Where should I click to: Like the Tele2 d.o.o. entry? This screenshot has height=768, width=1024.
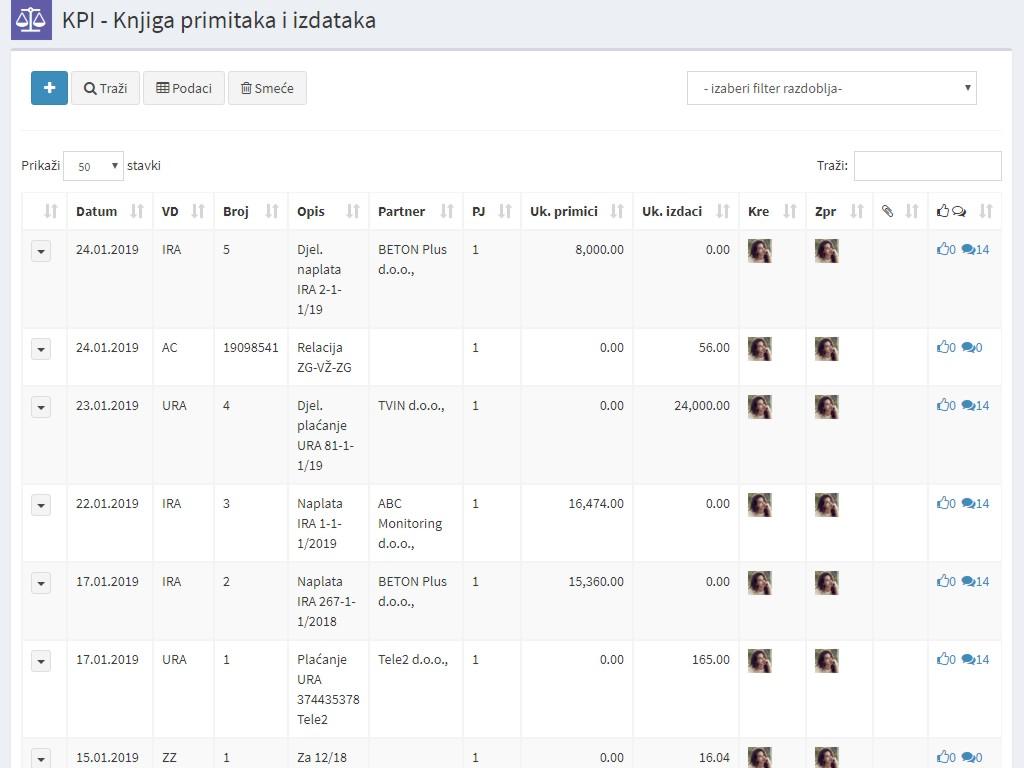pyautogui.click(x=946, y=660)
